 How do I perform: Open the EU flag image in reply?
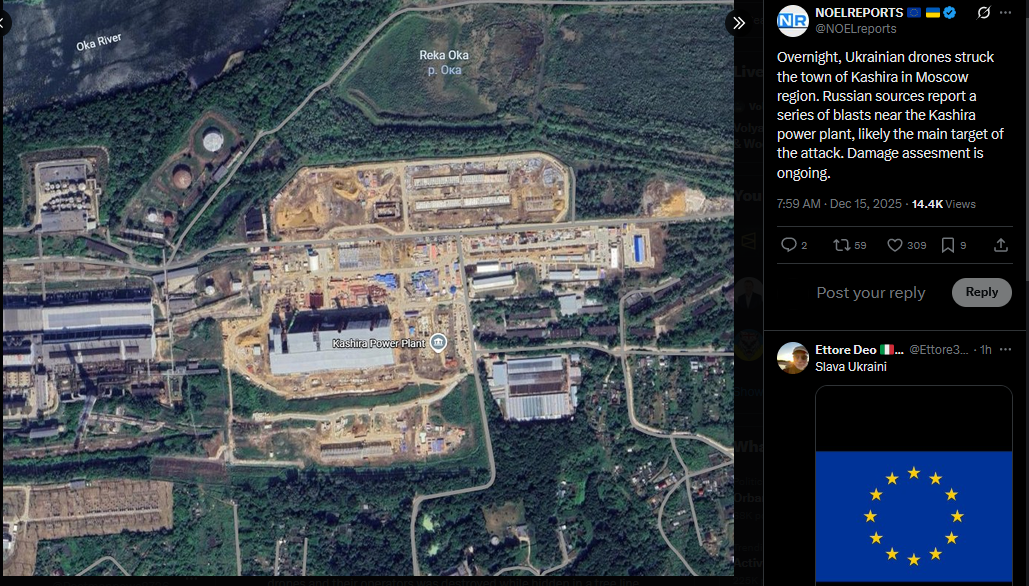tap(914, 486)
